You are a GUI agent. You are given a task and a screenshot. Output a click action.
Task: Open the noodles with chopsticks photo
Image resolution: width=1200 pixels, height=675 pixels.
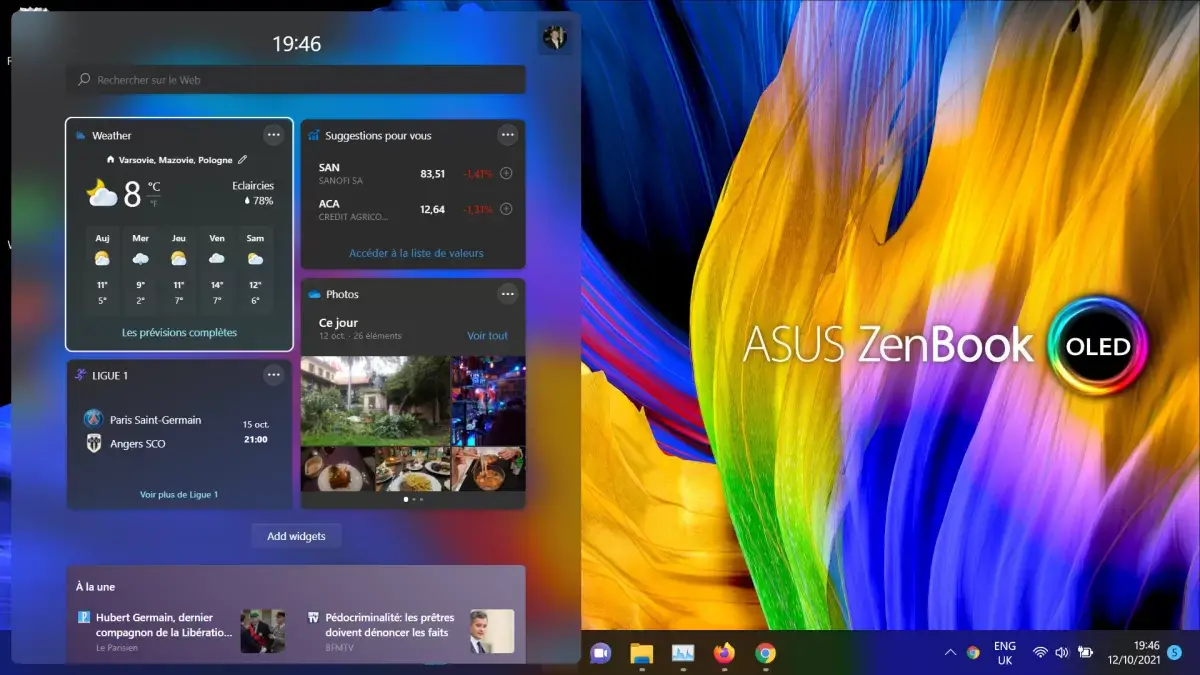pyautogui.click(x=488, y=468)
